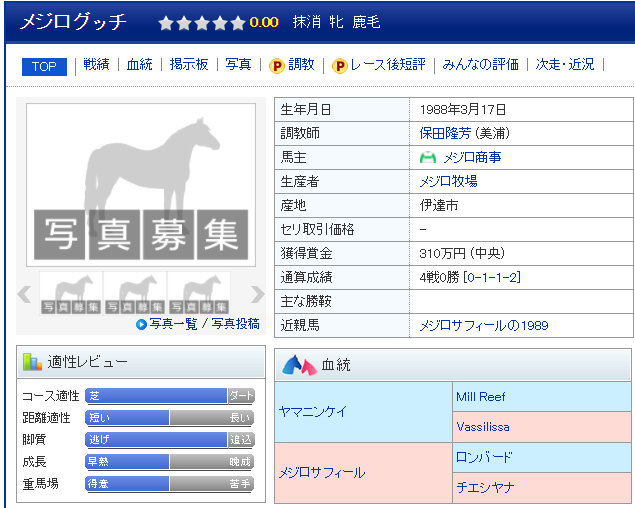Click the first rating star
The image size is (635, 508).
[166, 23]
